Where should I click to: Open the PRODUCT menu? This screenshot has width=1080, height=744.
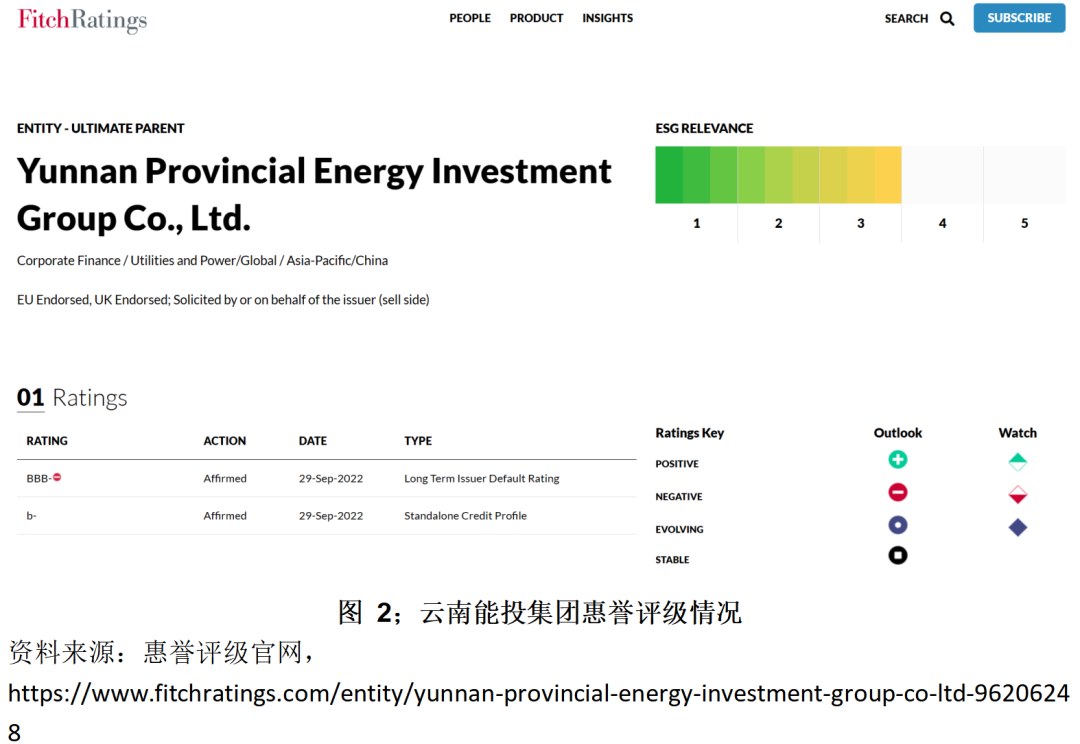[x=536, y=18]
